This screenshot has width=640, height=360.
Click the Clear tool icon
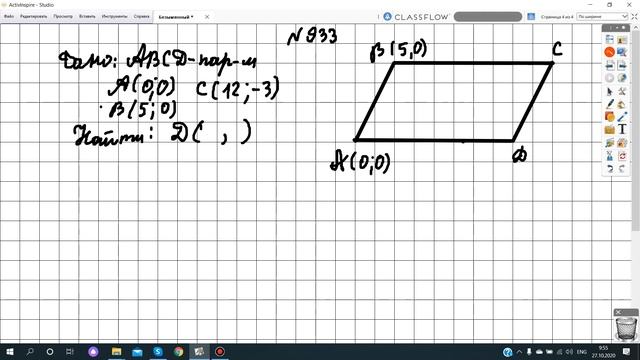click(609, 156)
